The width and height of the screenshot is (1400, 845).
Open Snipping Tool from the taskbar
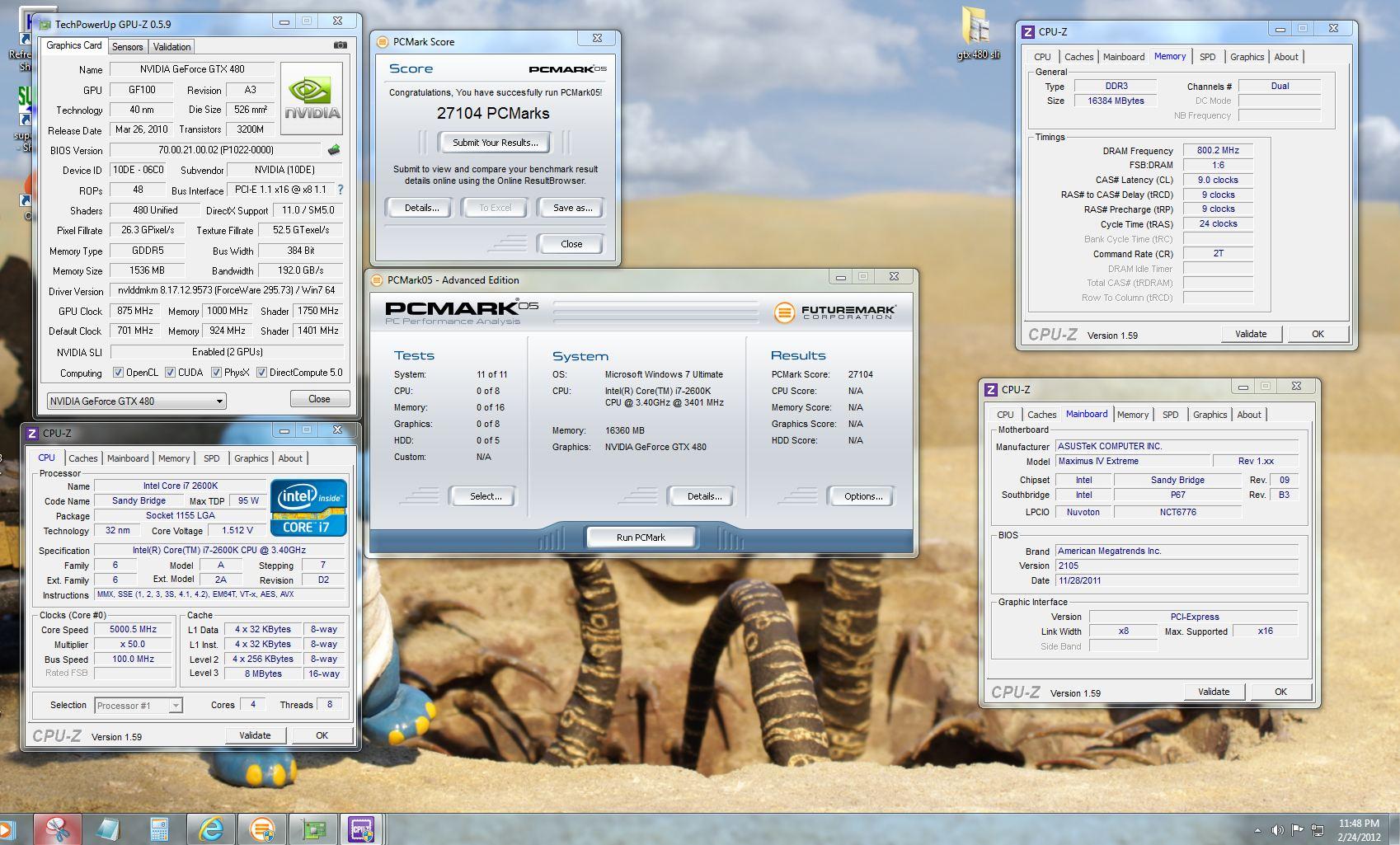point(58,829)
